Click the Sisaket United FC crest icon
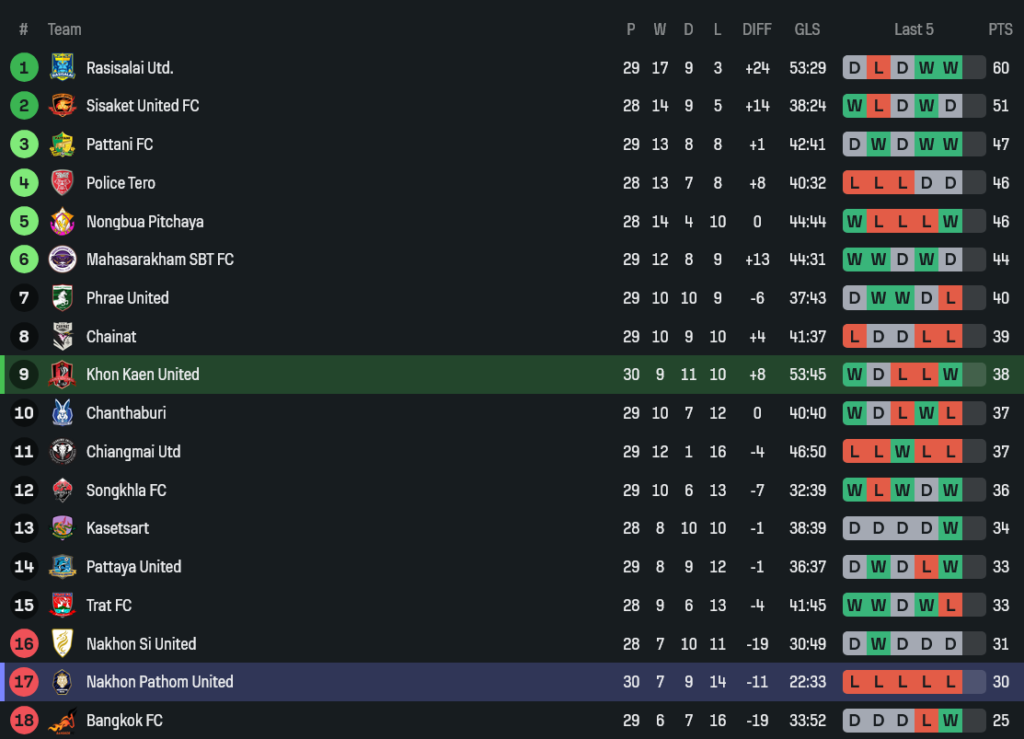Viewport: 1024px width, 739px height. point(62,105)
